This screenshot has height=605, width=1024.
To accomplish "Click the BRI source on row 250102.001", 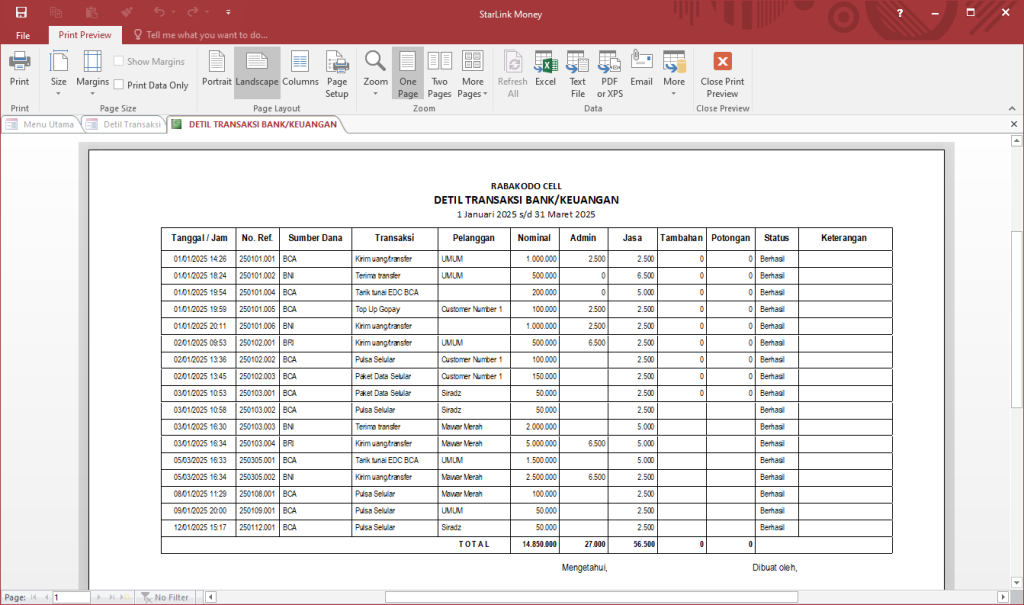I will coord(288,343).
